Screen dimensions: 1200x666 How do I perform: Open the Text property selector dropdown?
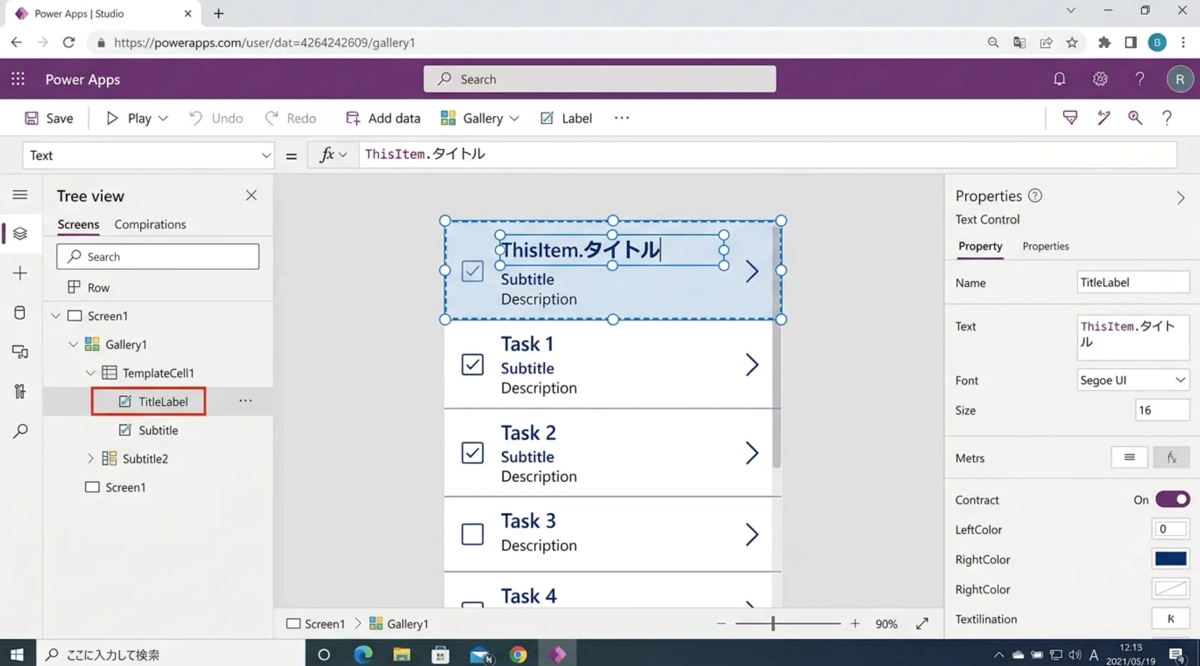click(147, 155)
